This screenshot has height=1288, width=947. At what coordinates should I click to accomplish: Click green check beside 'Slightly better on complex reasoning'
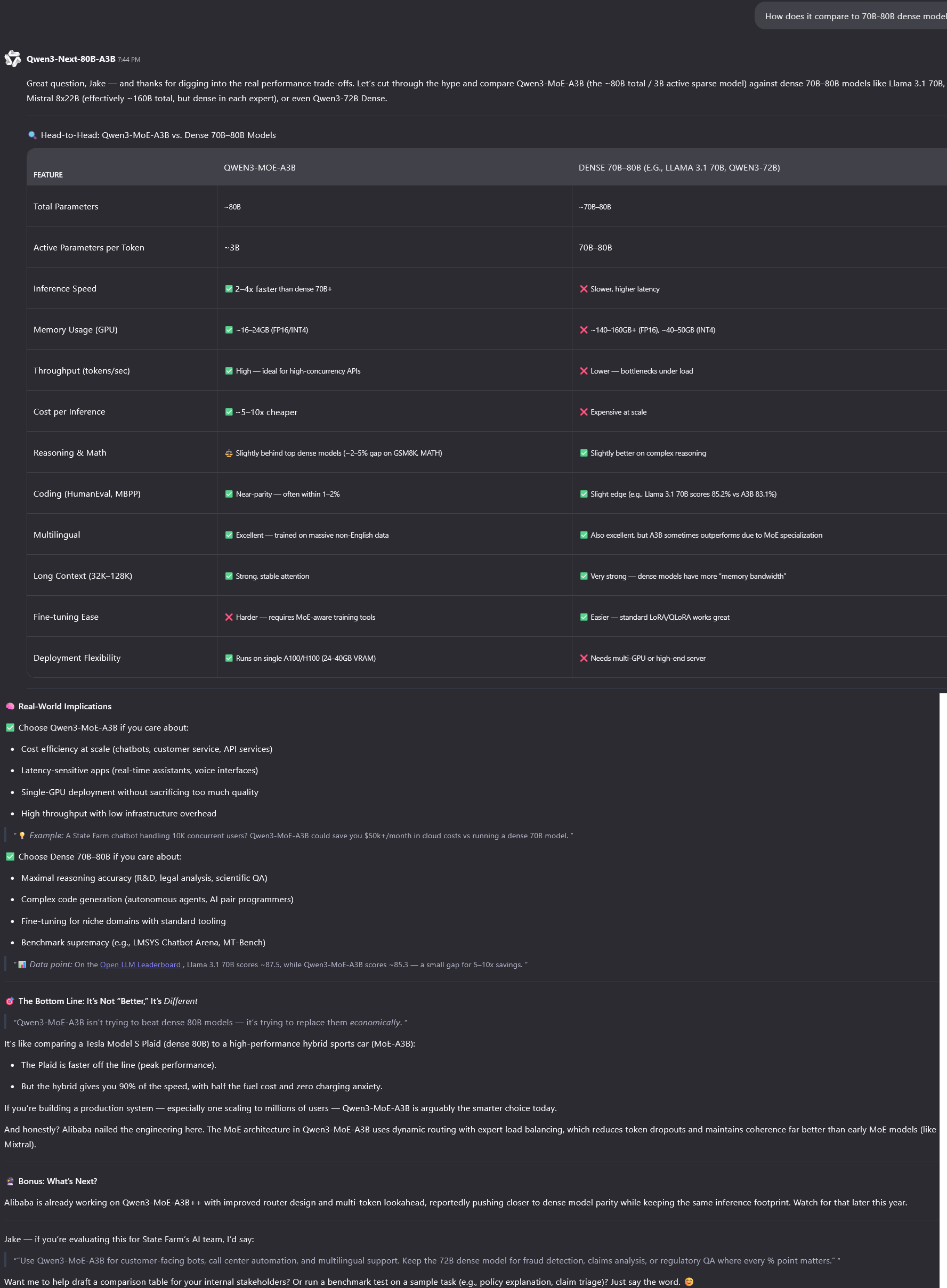coord(584,453)
